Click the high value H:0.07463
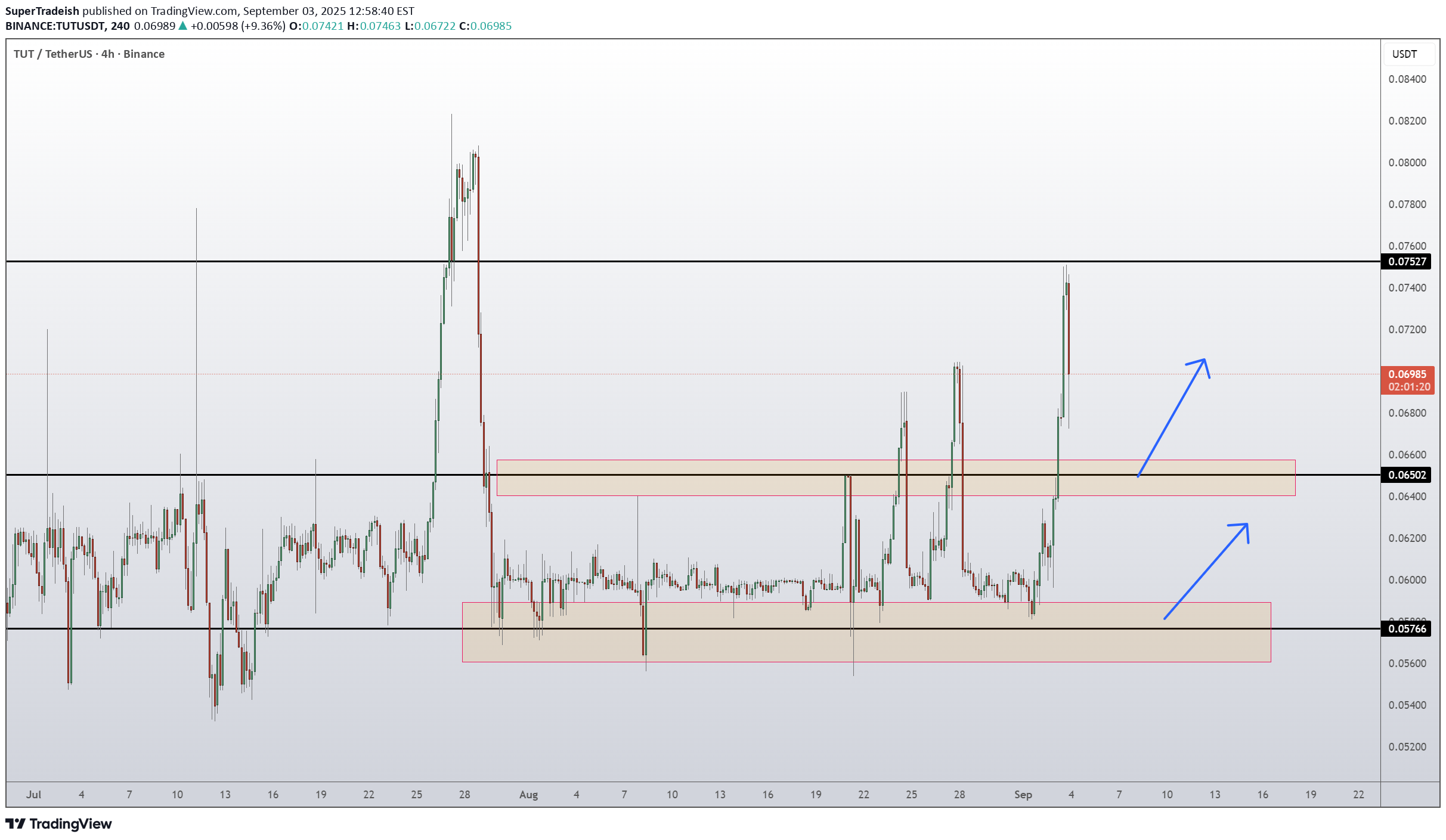 (374, 26)
